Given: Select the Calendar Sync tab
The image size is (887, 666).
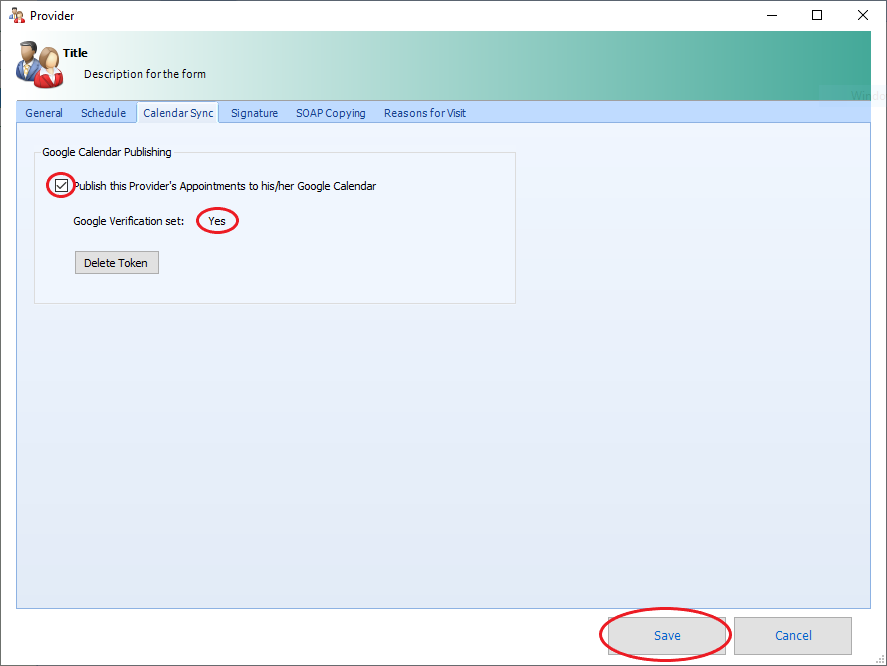Looking at the screenshot, I should pos(178,113).
